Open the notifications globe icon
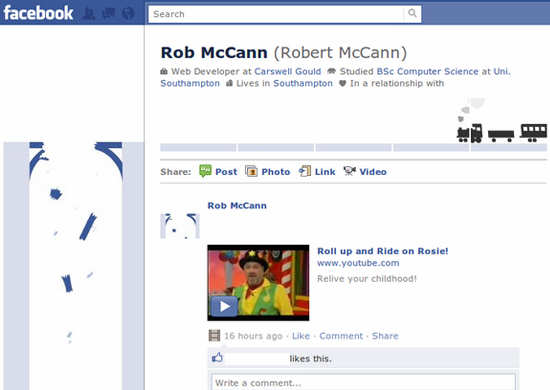This screenshot has width=550, height=390. point(128,13)
